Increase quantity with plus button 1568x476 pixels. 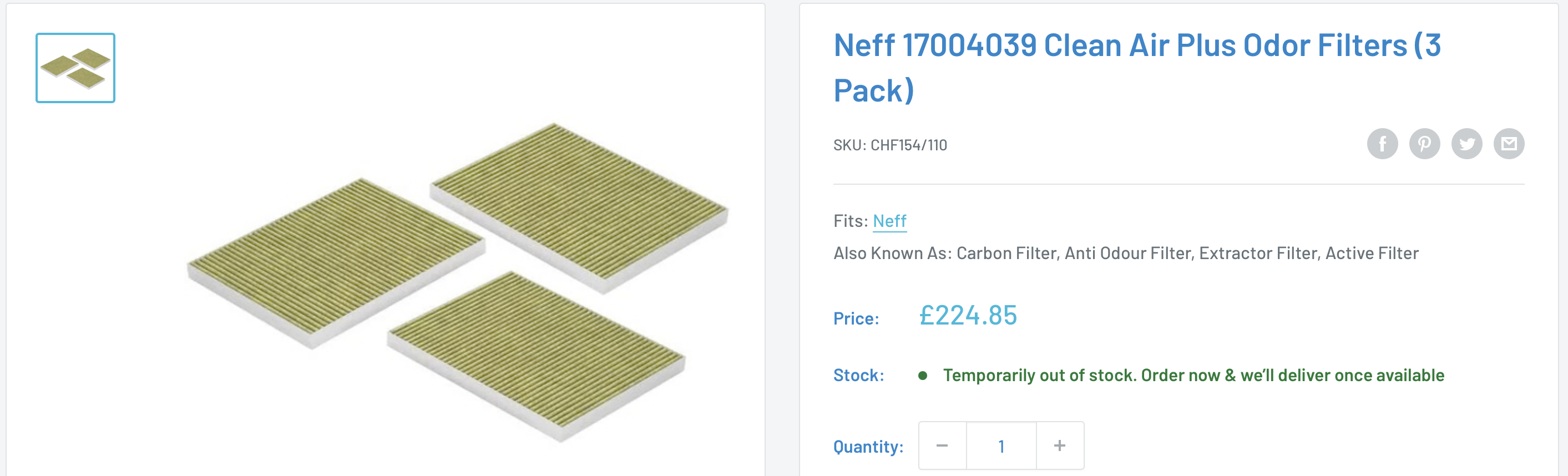pyautogui.click(x=1059, y=445)
